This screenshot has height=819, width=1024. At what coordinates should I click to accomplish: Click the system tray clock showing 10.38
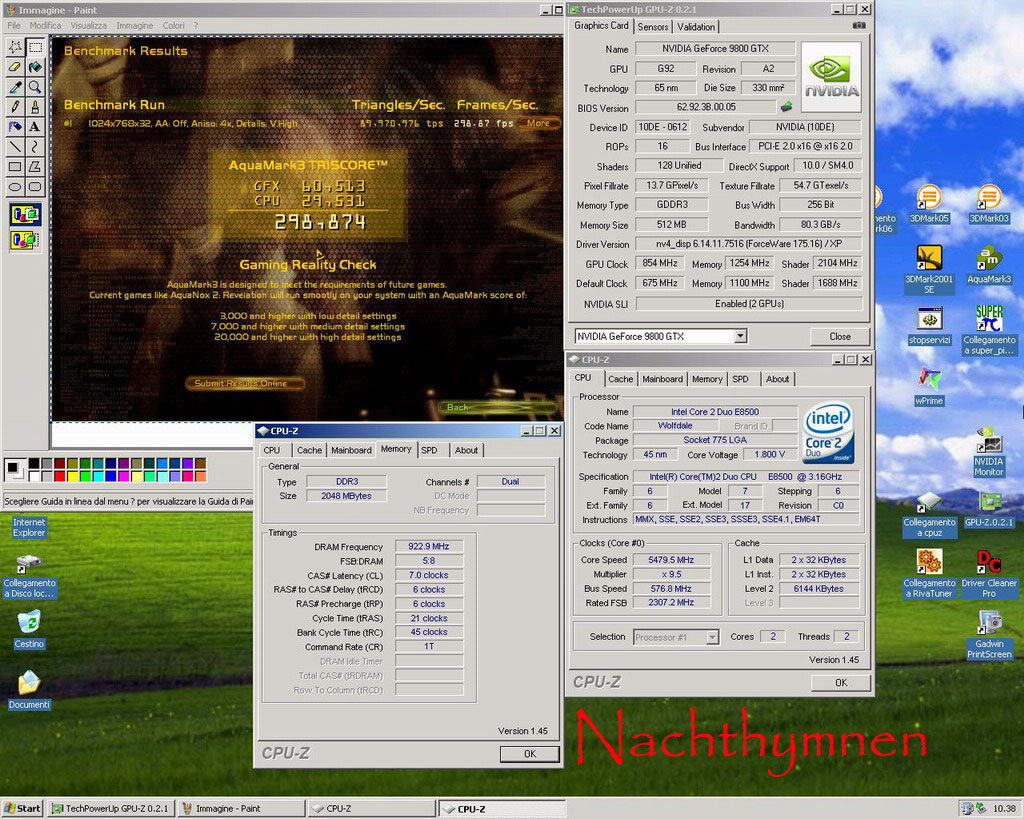1004,809
